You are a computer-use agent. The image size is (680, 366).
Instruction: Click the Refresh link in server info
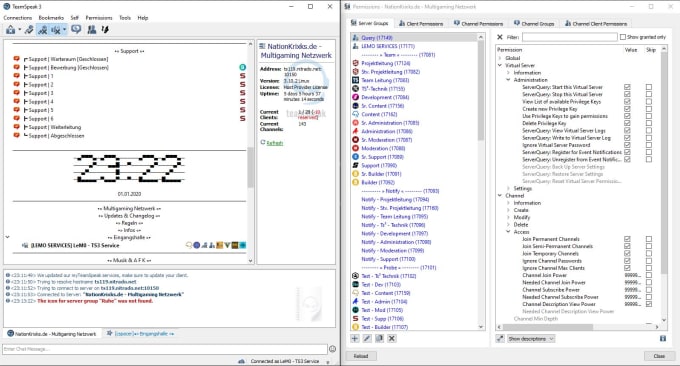tap(275, 143)
